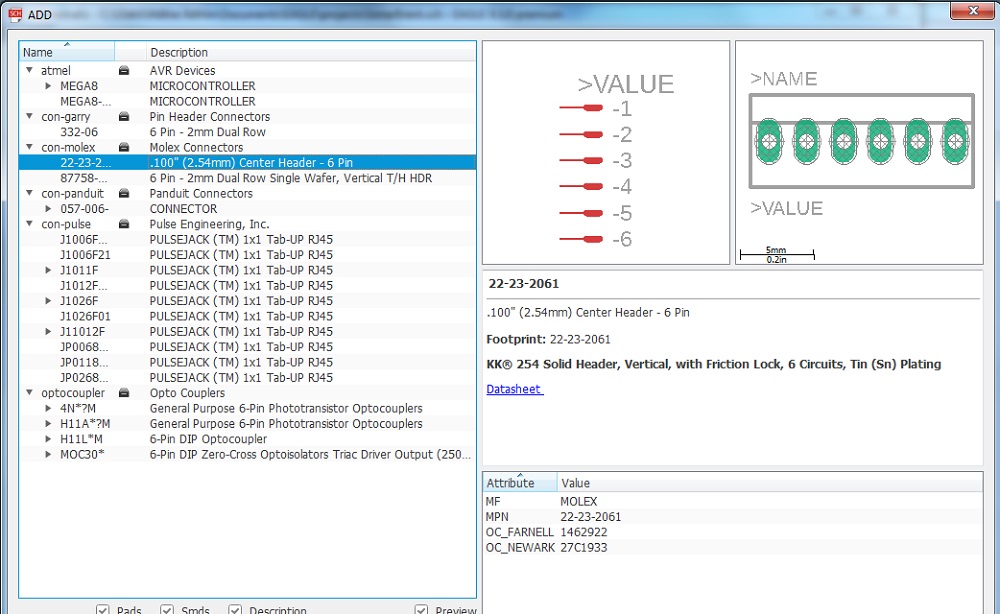Click the OC_NEWARK attribute row

733,548
